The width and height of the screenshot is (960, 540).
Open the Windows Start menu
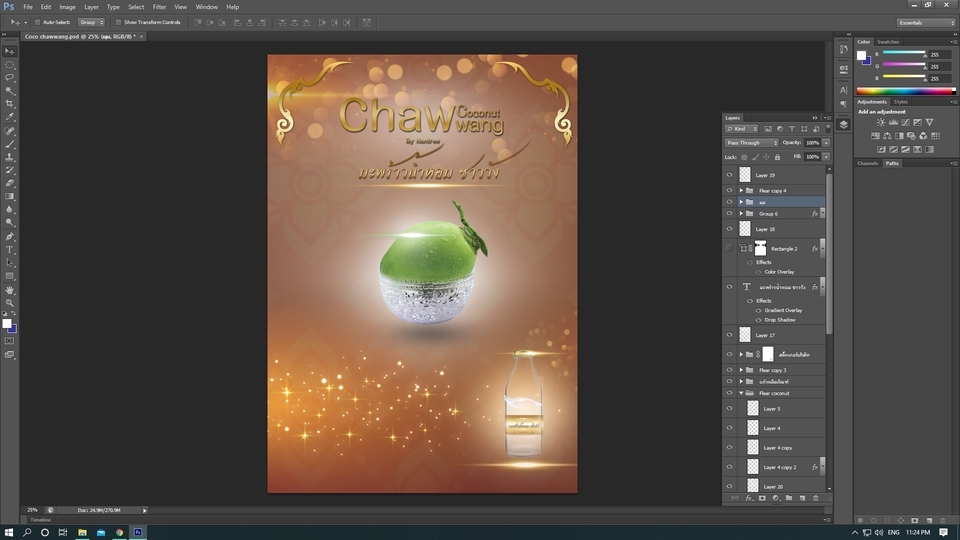click(9, 533)
